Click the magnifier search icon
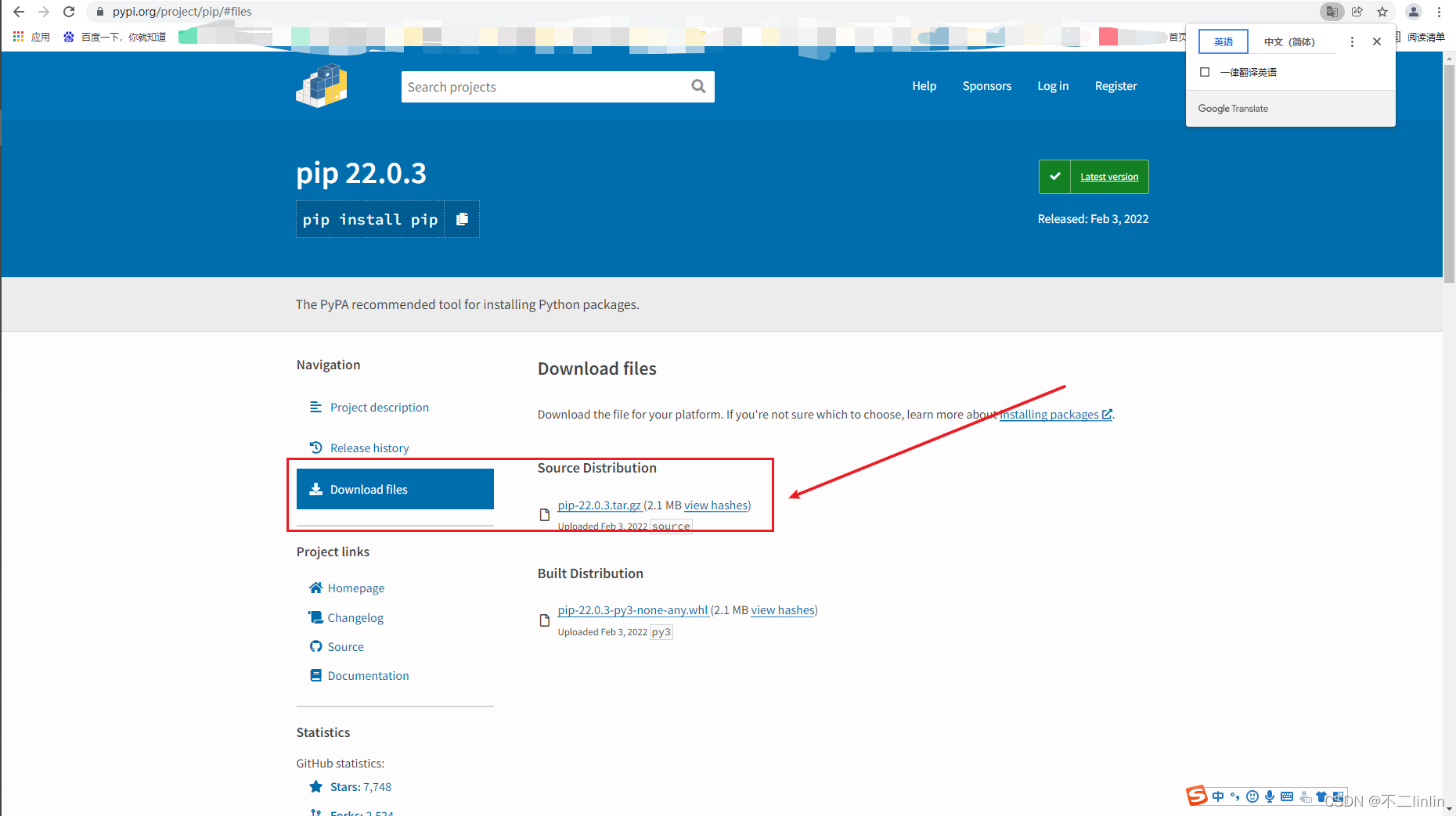1456x816 pixels. tap(698, 87)
